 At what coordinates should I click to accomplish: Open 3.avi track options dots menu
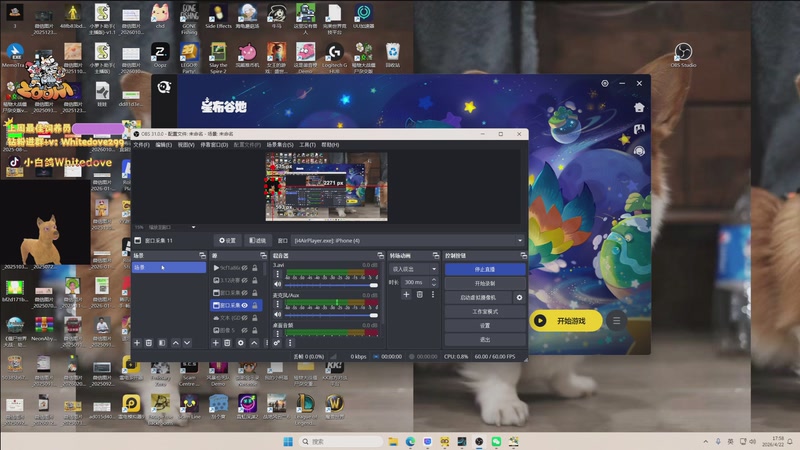pyautogui.click(x=278, y=274)
